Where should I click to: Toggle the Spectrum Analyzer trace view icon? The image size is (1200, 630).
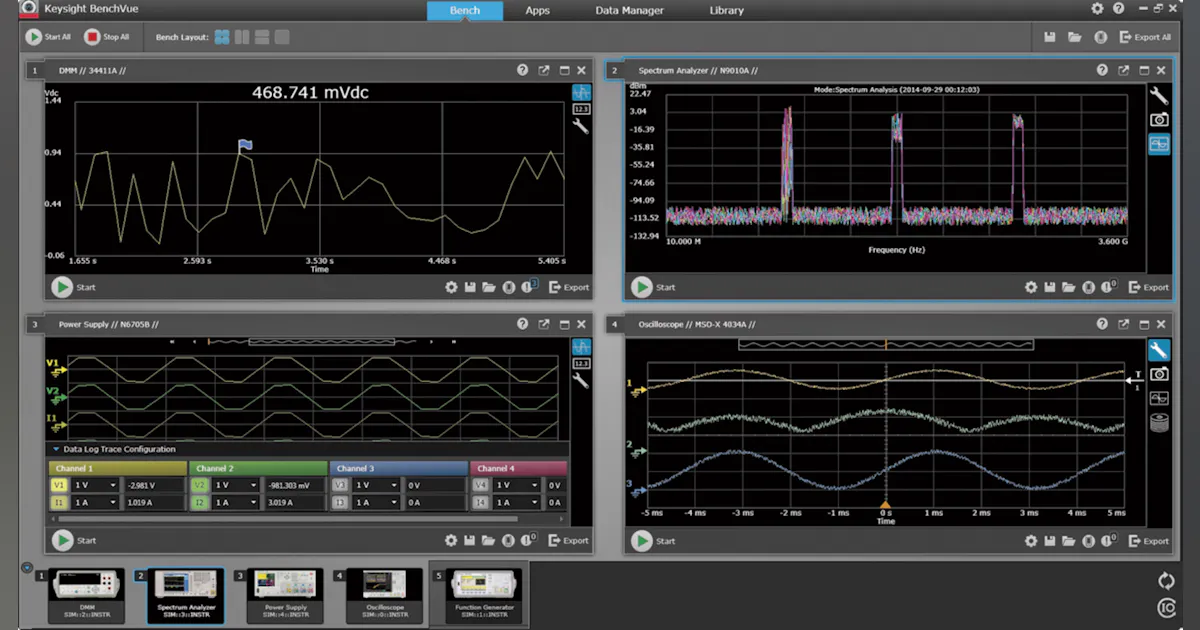click(x=1159, y=145)
